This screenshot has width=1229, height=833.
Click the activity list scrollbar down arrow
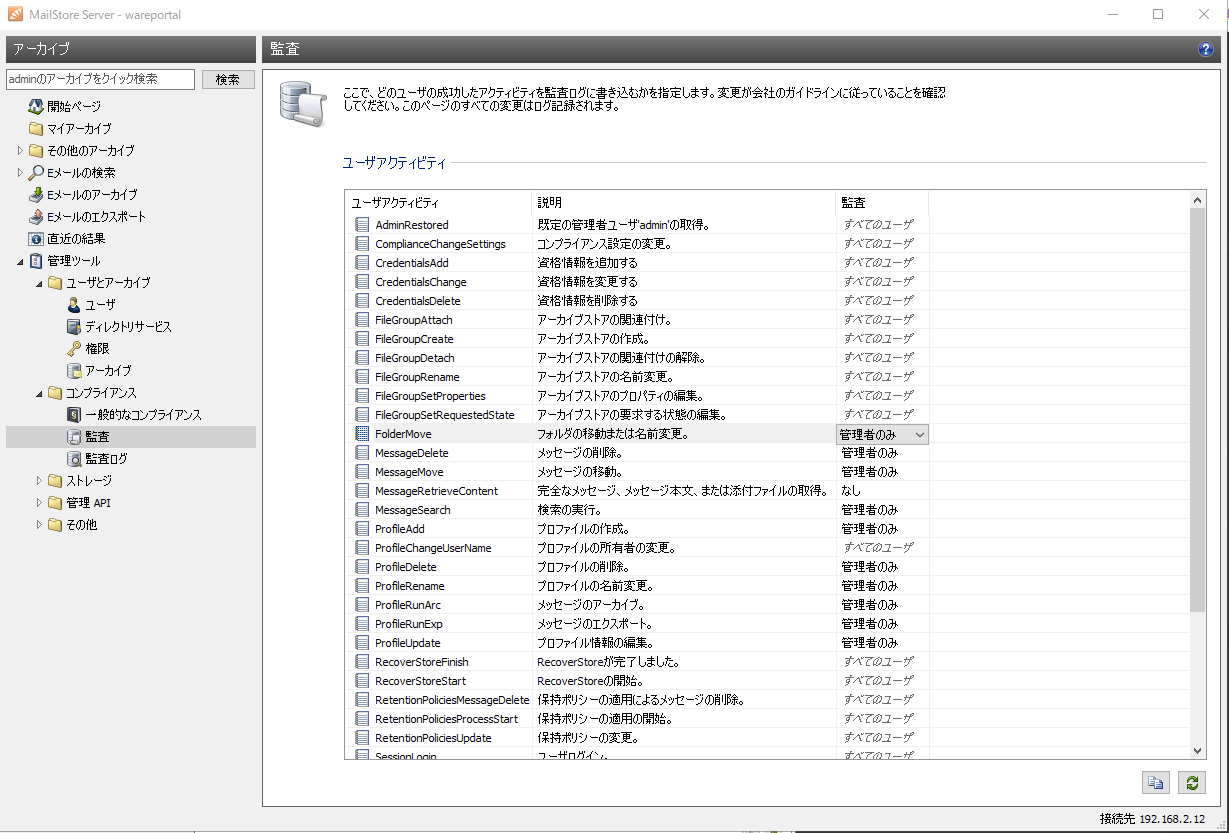[x=1198, y=750]
